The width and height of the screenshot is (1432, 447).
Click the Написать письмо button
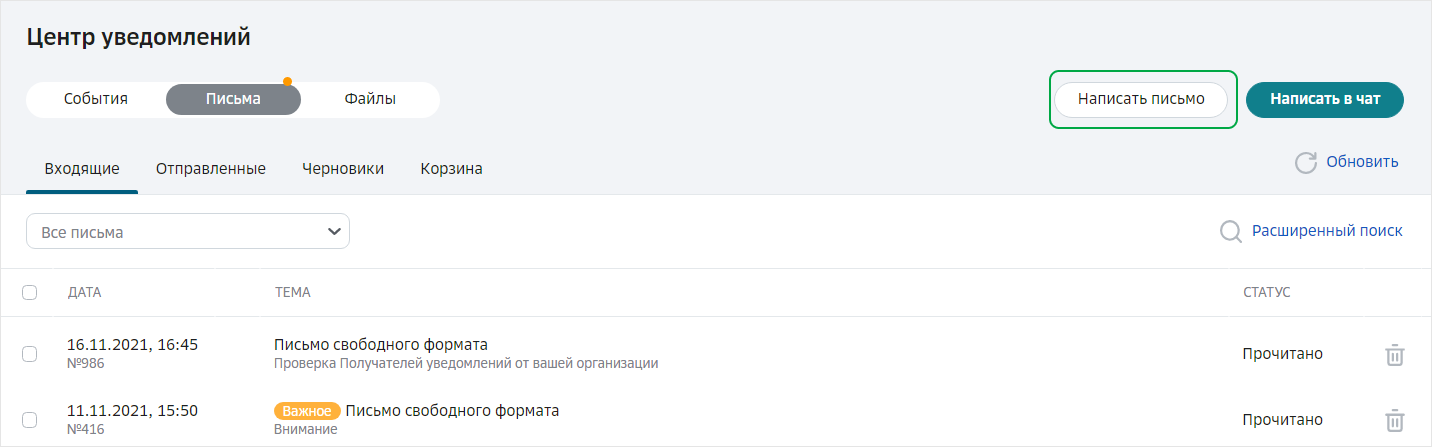(1141, 100)
